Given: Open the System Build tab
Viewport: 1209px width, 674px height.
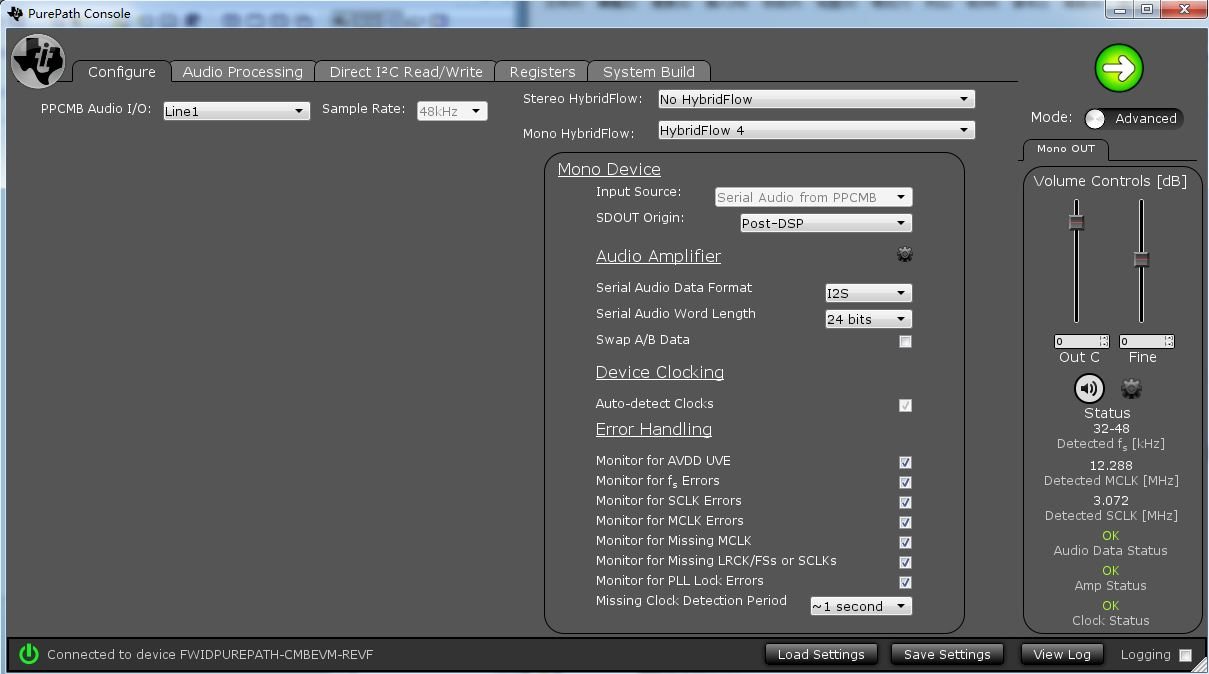Looking at the screenshot, I should (649, 72).
